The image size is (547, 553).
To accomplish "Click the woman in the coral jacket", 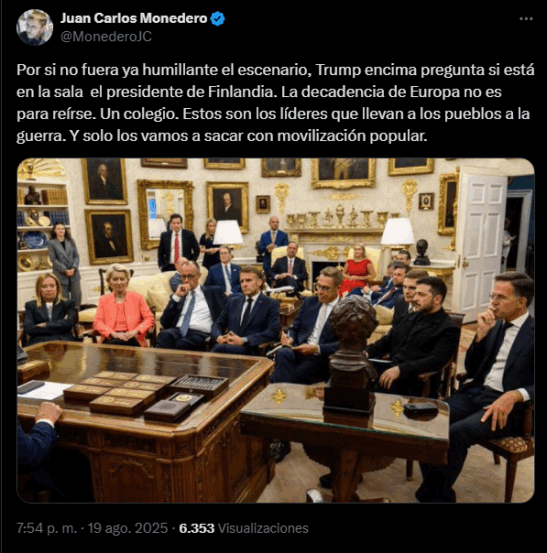I will 123,305.
